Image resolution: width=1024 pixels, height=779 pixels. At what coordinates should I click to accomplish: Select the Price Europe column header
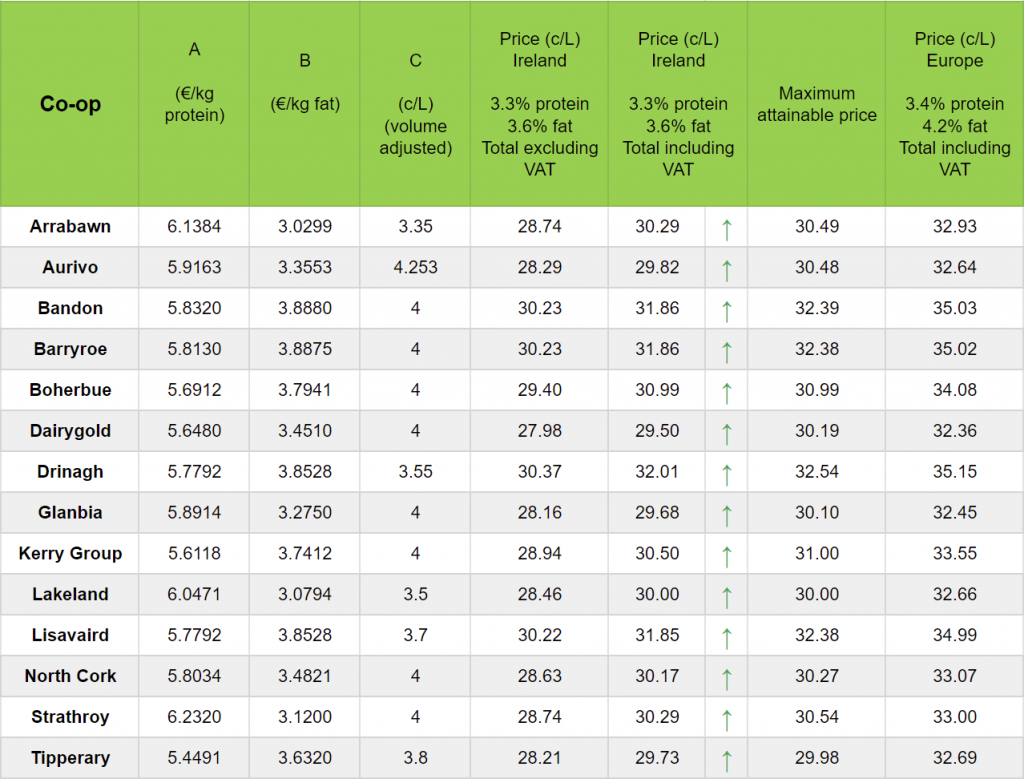(x=954, y=104)
